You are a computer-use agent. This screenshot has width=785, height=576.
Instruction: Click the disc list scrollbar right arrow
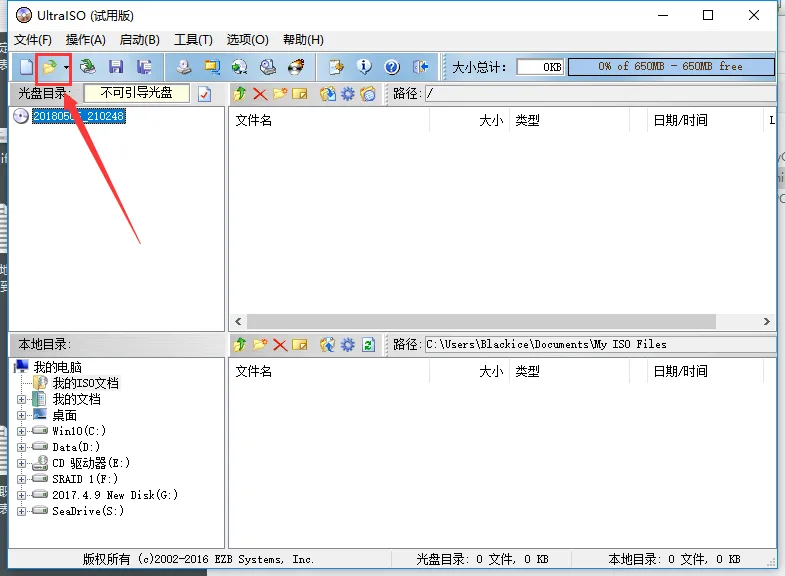pos(766,321)
